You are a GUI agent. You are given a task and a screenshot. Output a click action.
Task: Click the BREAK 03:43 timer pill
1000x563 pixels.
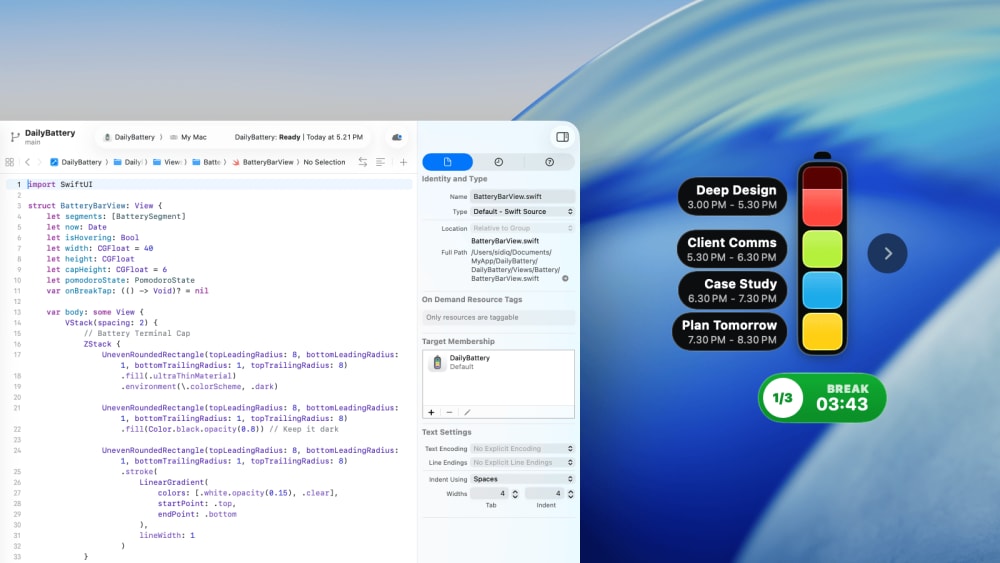tap(822, 397)
